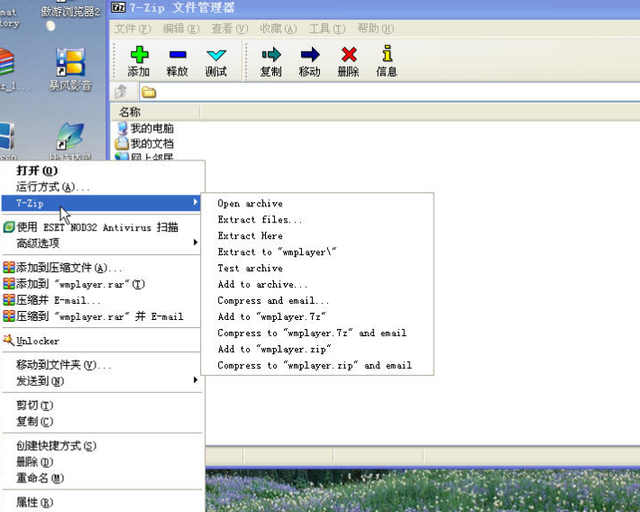Viewport: 640px width, 512px height.
Task: Select the 我的电脑 computer icon row
Action: coord(145,128)
